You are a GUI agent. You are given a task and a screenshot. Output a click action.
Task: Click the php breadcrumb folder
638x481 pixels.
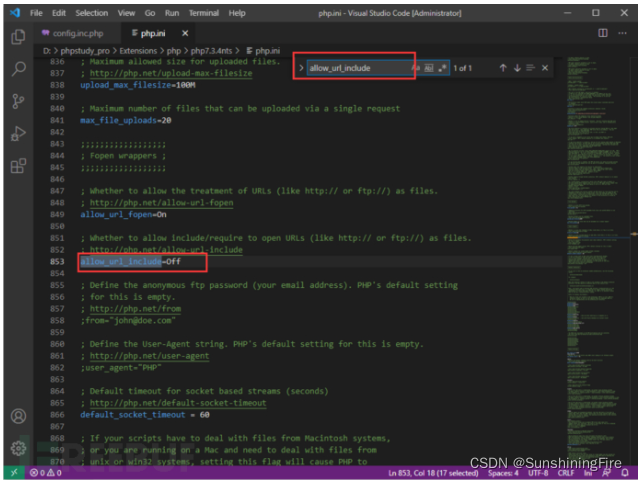pyautogui.click(x=174, y=51)
